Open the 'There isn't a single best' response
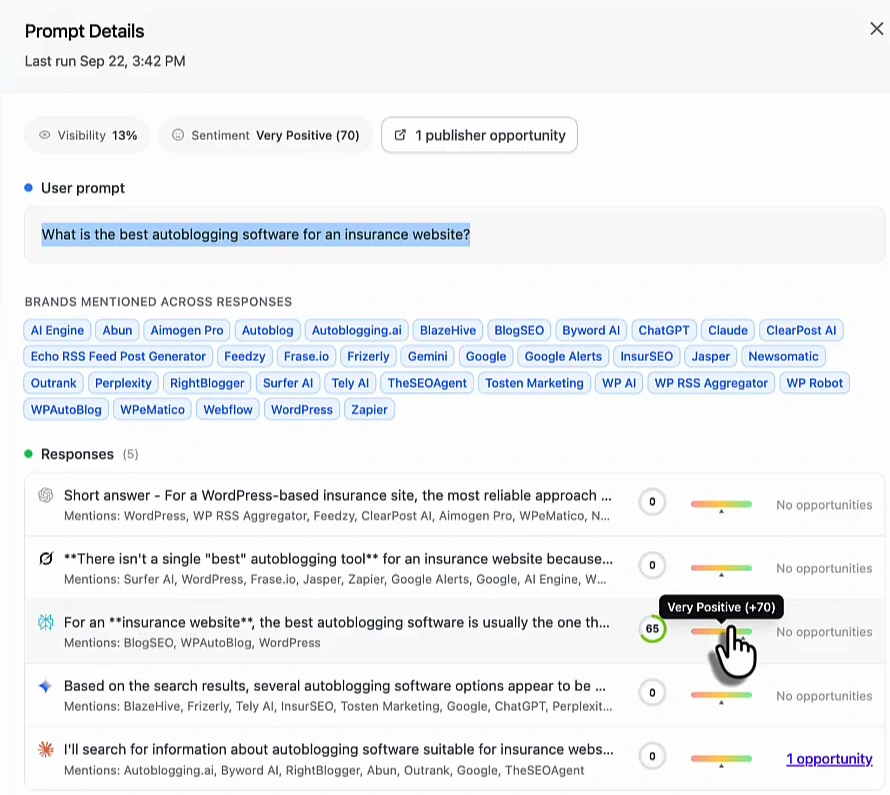 [454, 568]
